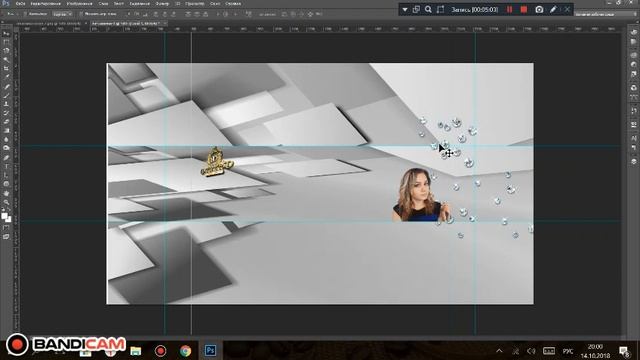Select the Move tool
This screenshot has height=360, width=640.
[6, 33]
